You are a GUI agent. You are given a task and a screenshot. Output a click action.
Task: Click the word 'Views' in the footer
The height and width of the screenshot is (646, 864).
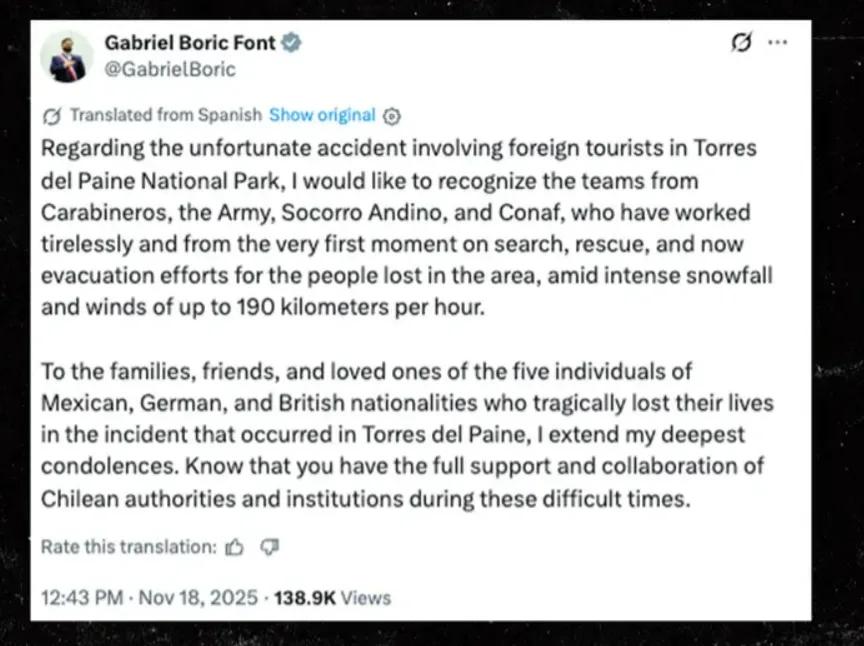(366, 598)
